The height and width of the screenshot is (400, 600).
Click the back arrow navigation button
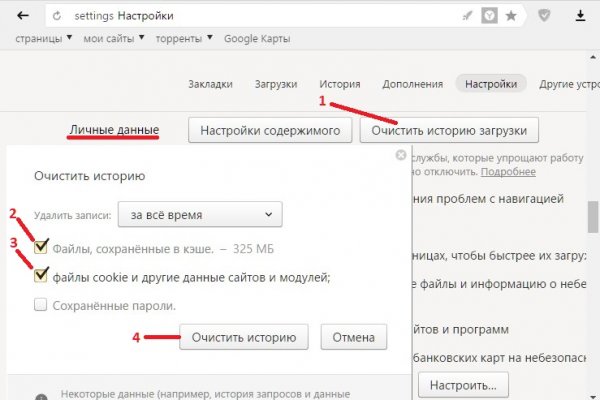coord(23,16)
